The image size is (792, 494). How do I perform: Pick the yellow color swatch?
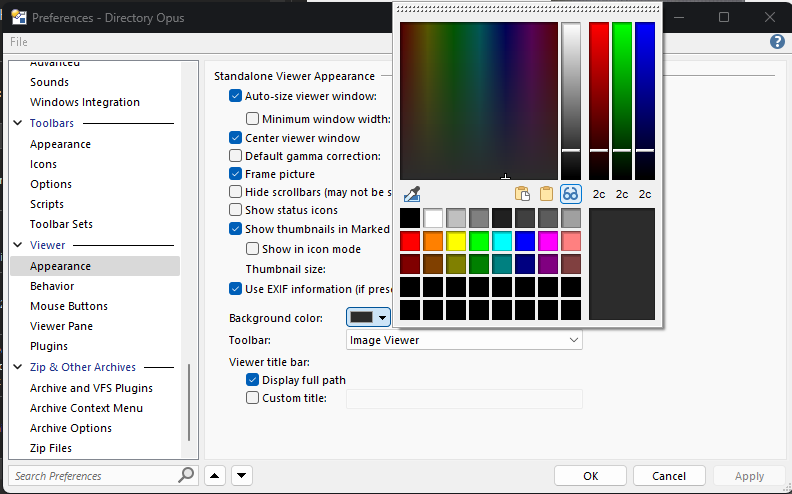click(x=456, y=241)
